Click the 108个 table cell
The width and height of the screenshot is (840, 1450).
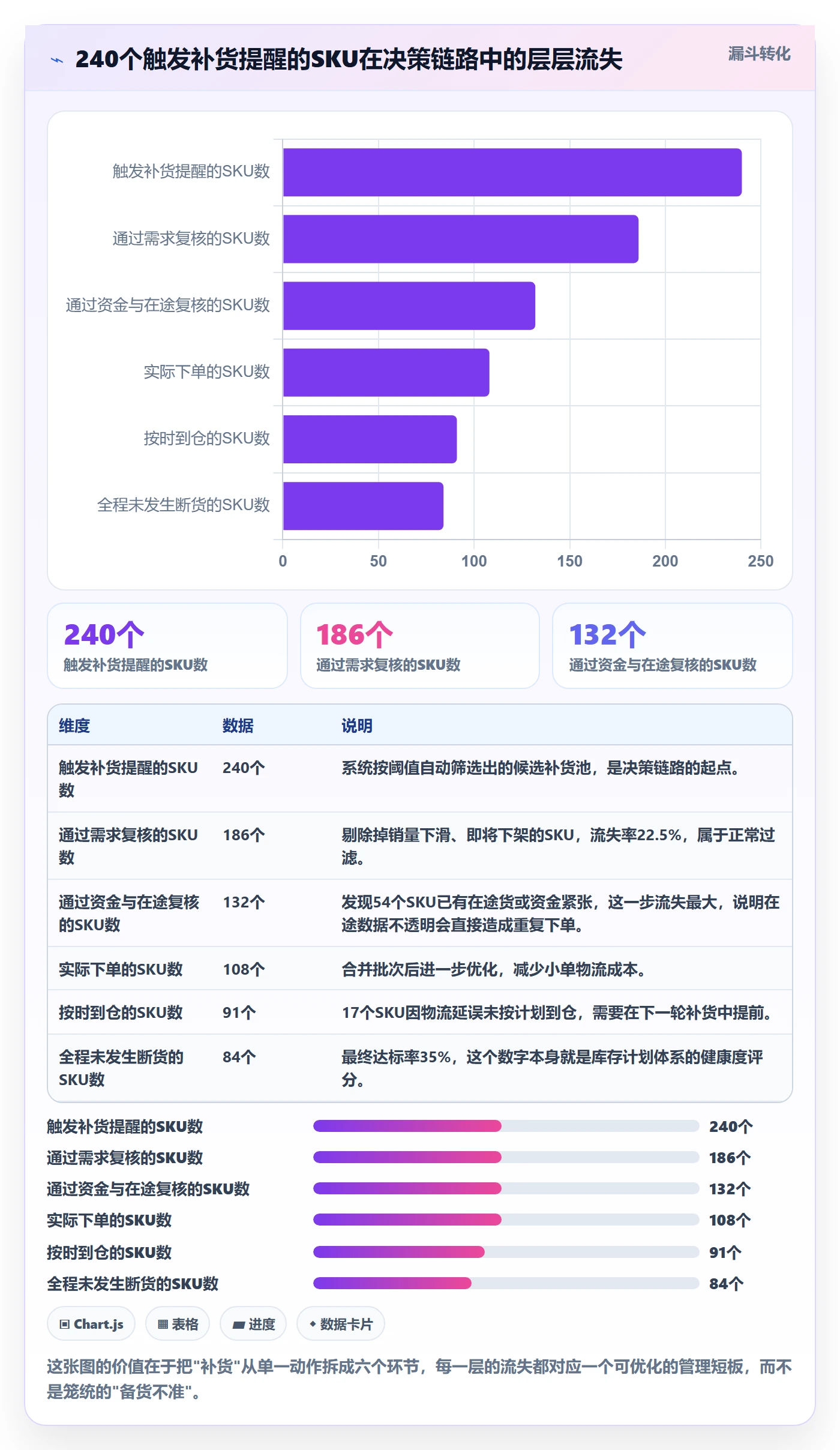coord(244,969)
